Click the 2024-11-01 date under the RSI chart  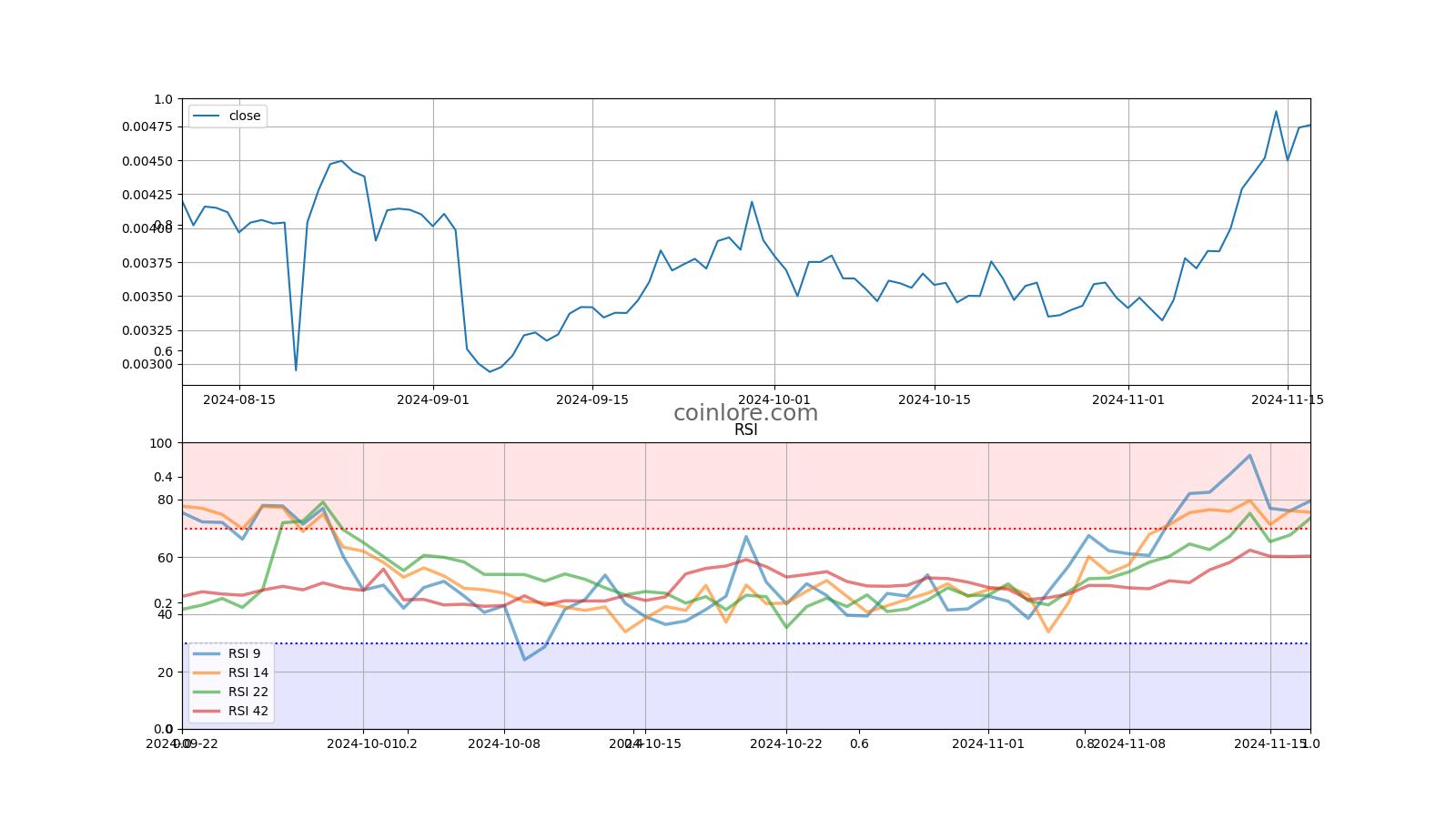(988, 743)
